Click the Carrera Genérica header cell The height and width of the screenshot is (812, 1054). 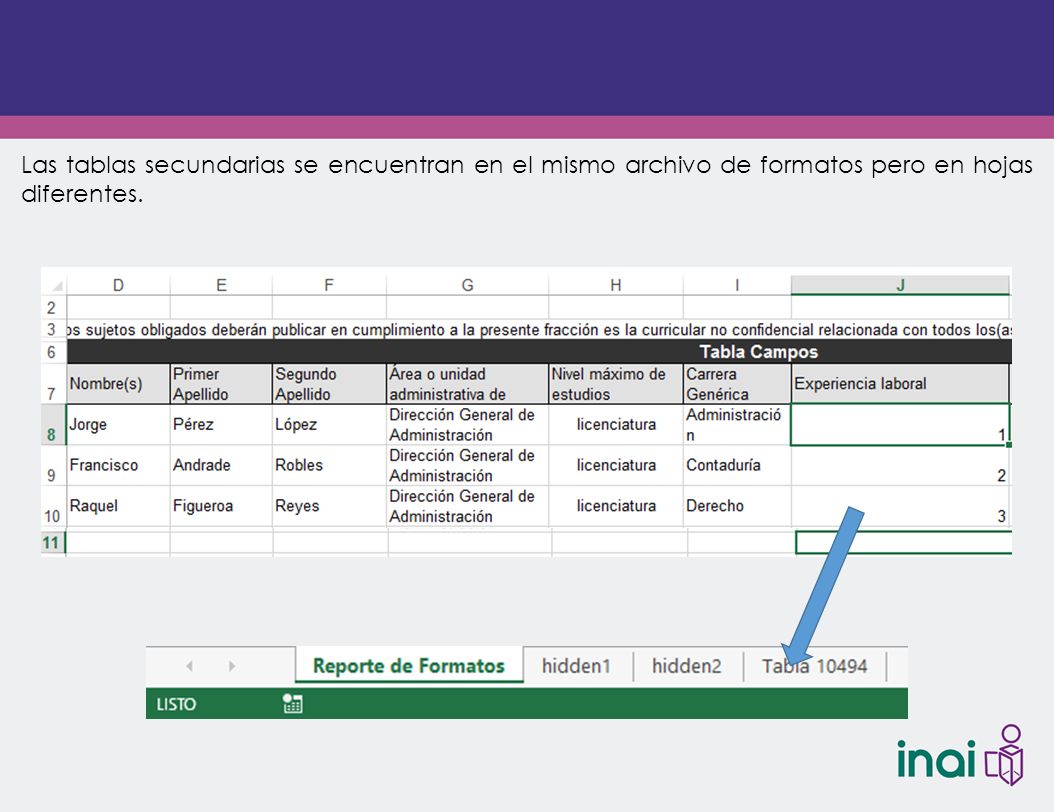coord(737,384)
